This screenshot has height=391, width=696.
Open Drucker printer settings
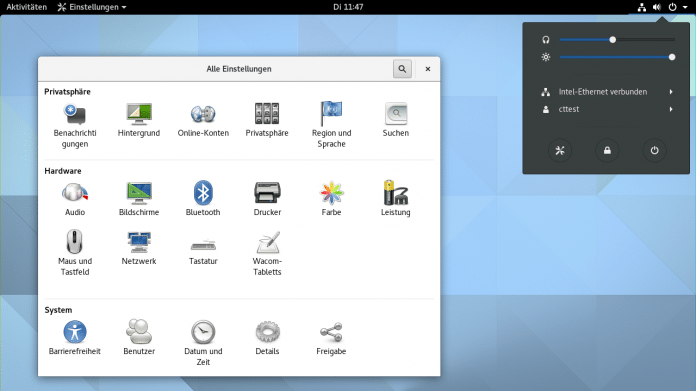coord(267,199)
